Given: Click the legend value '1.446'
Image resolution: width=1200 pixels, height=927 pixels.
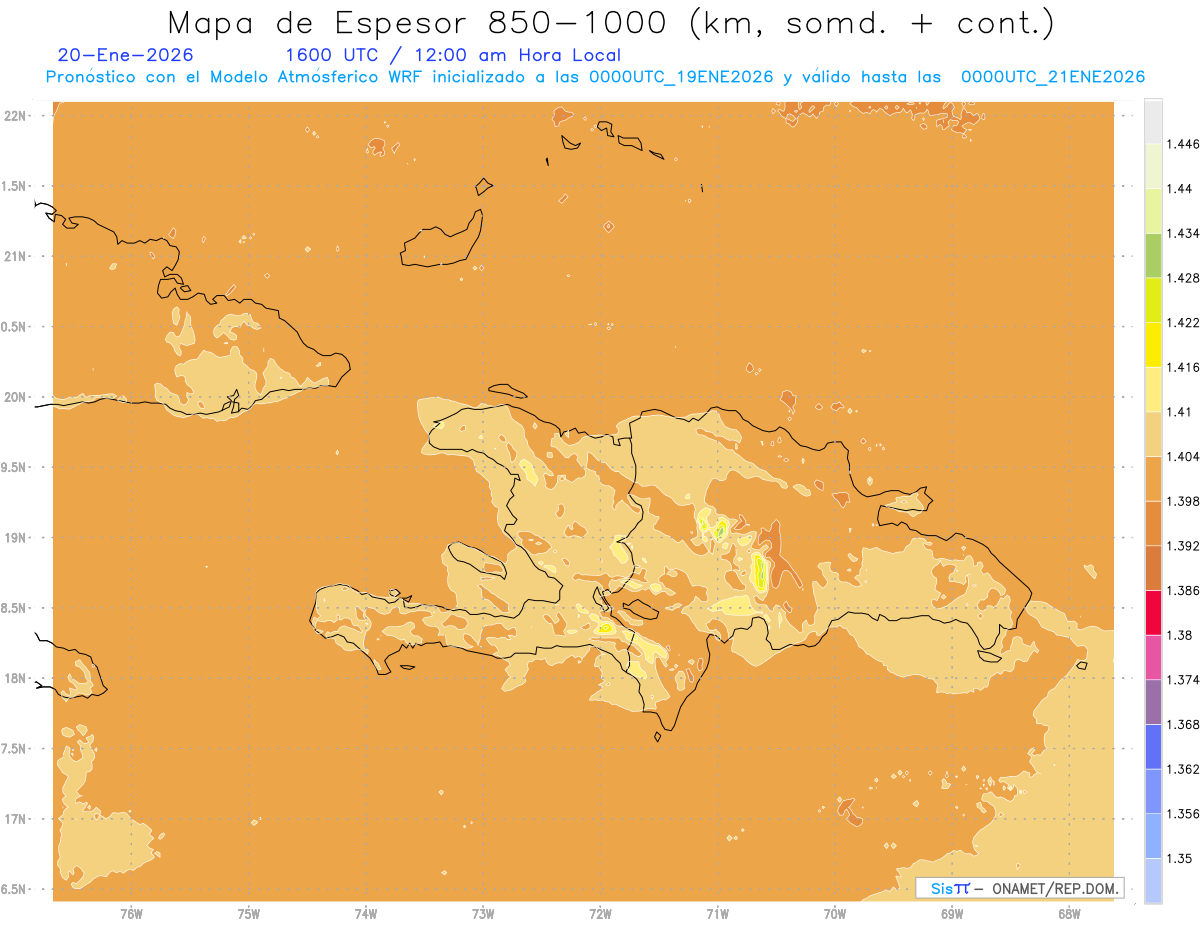Looking at the screenshot, I should point(1183,144).
